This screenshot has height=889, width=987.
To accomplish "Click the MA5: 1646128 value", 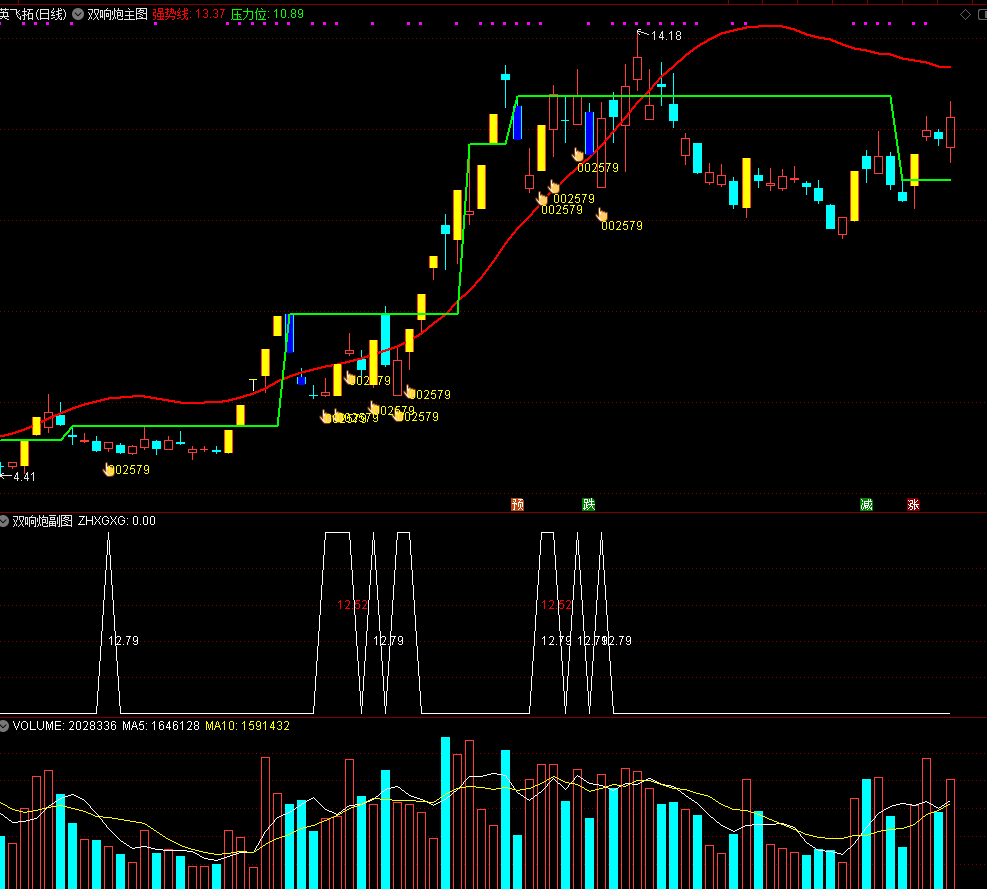I will (161, 725).
